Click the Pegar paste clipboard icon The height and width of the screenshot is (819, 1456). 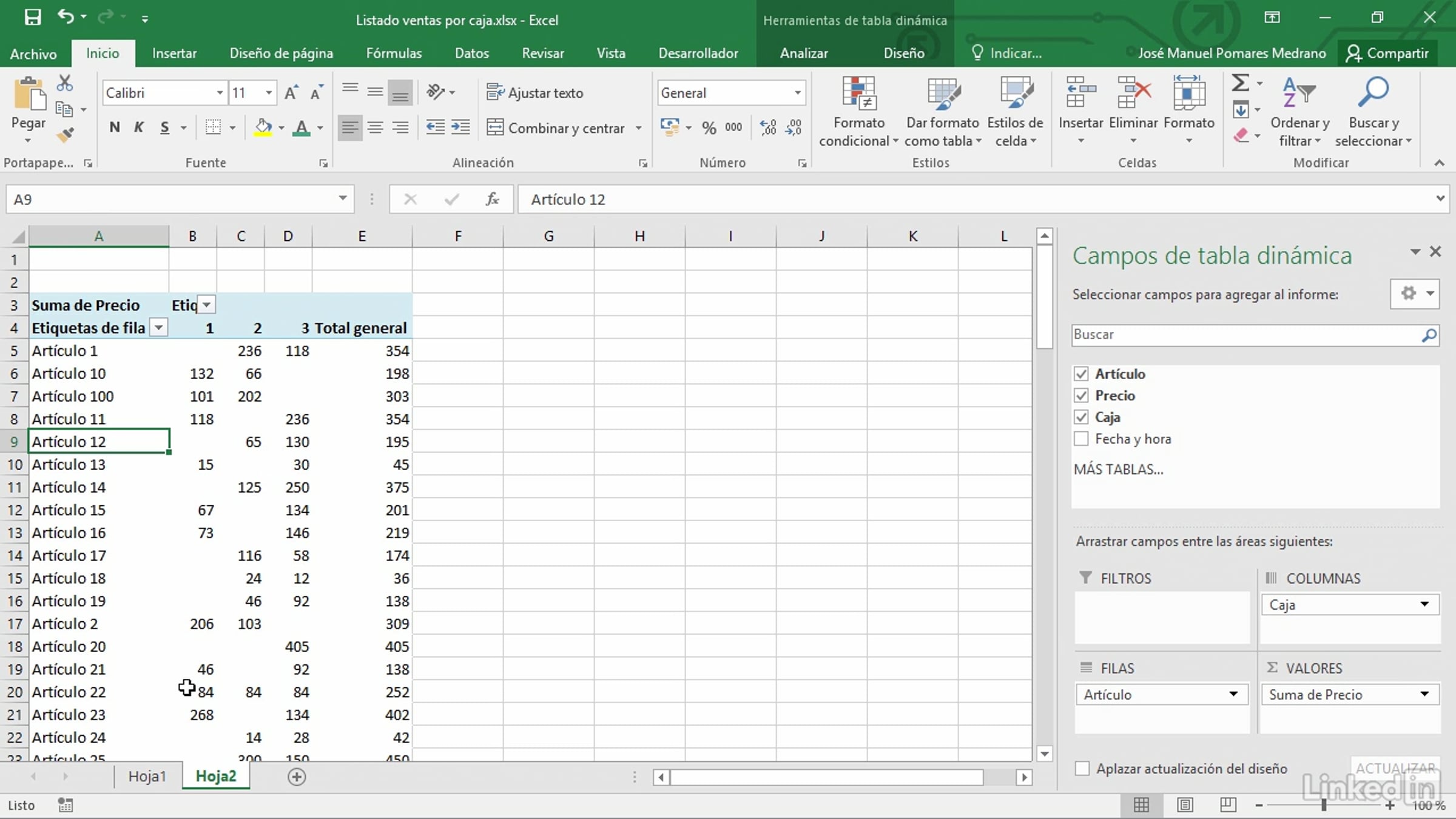tap(29, 95)
